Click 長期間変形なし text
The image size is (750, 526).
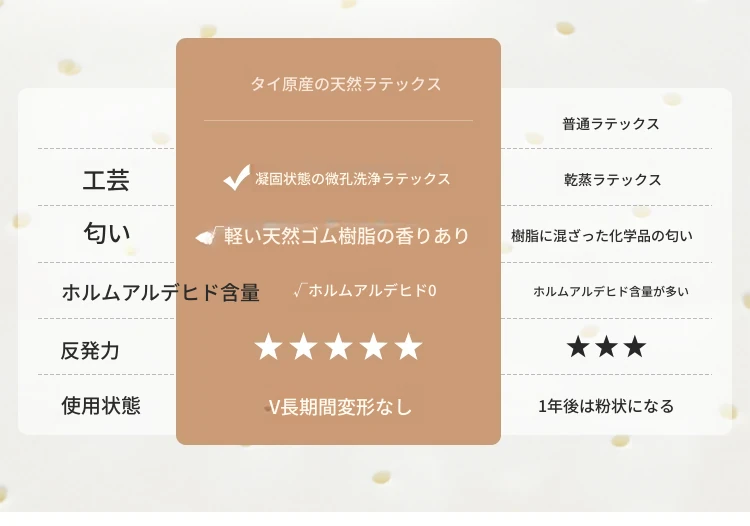pos(346,407)
